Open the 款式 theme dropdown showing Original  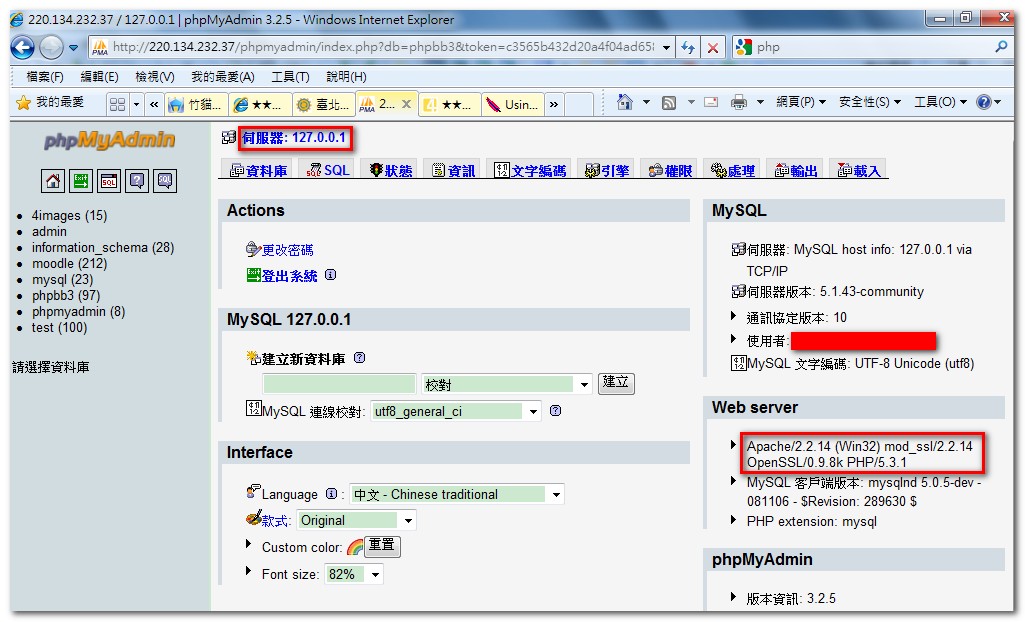[357, 520]
